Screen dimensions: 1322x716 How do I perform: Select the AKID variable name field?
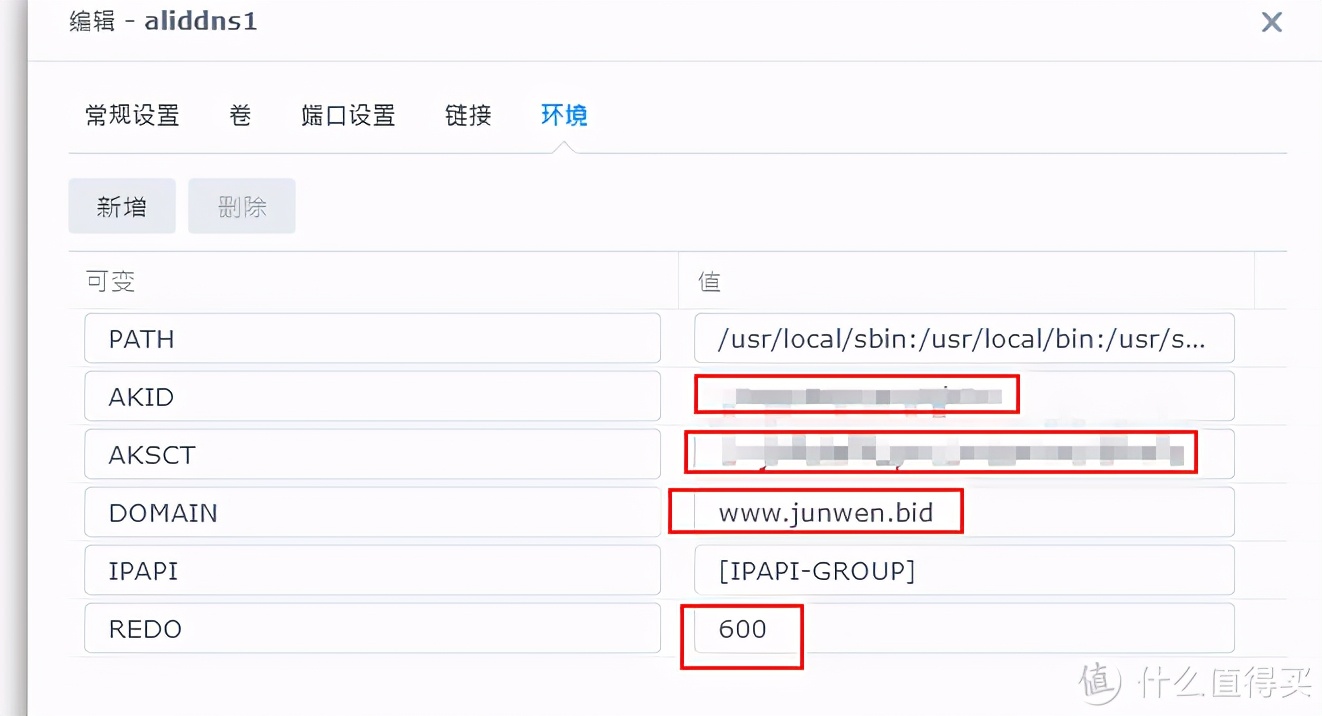point(371,397)
